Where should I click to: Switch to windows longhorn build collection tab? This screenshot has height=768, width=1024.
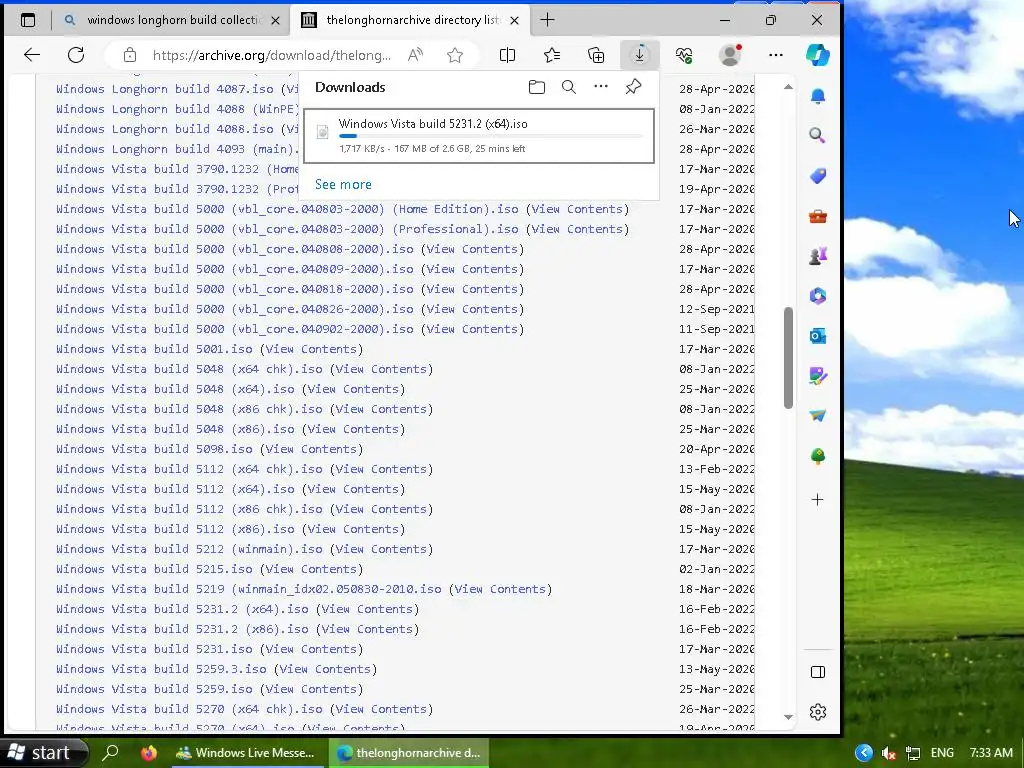172,20
